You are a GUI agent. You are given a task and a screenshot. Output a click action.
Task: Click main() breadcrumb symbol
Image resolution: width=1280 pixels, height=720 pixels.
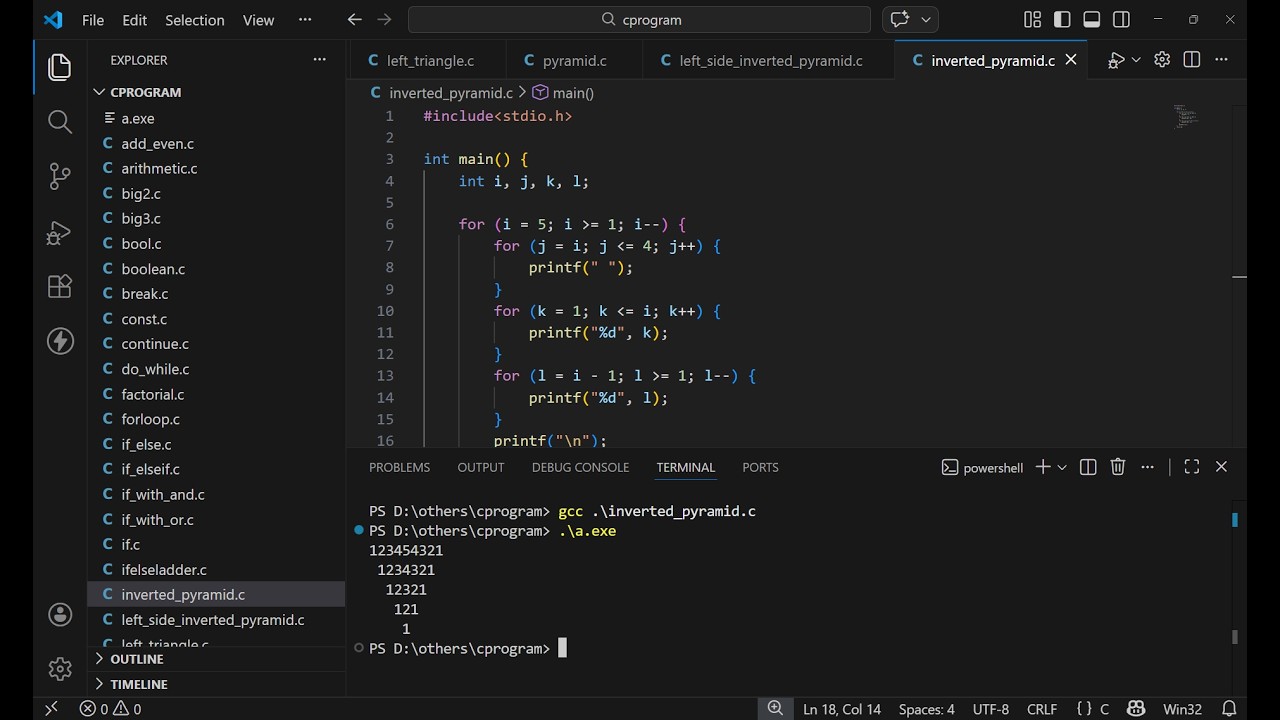point(563,93)
